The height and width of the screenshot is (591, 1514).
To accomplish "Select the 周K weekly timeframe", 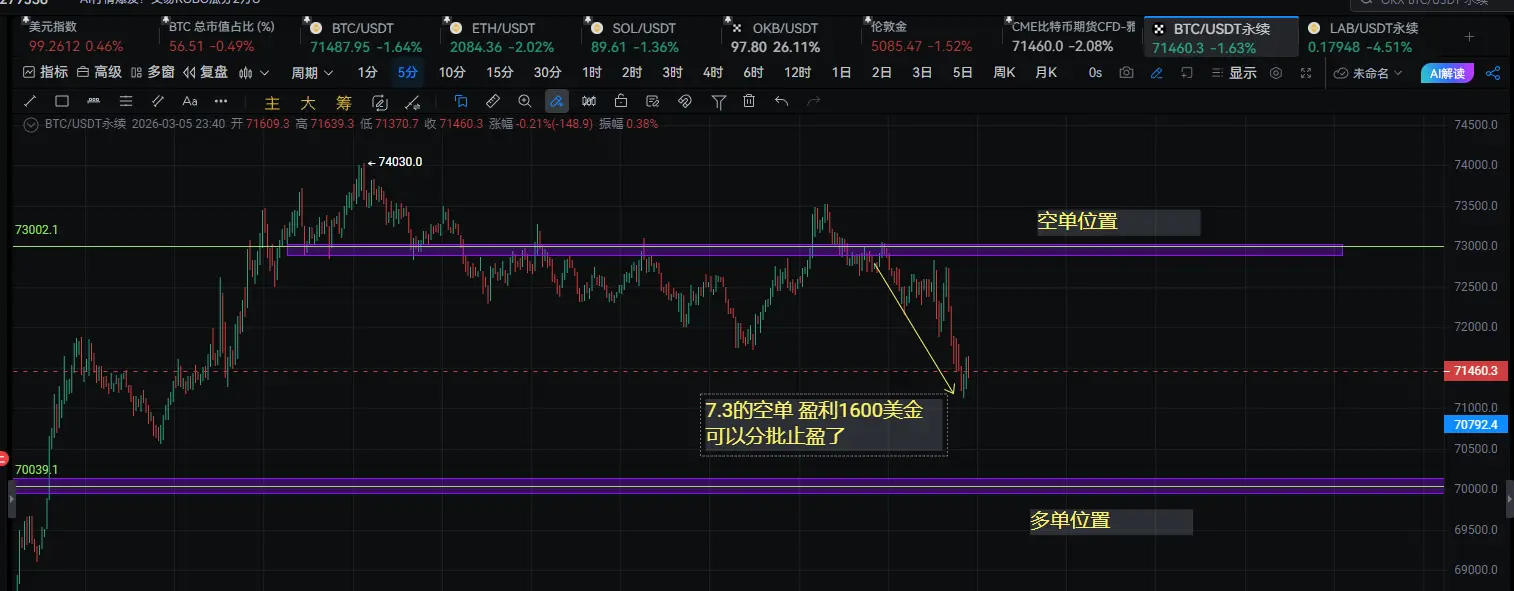I will tap(1004, 72).
